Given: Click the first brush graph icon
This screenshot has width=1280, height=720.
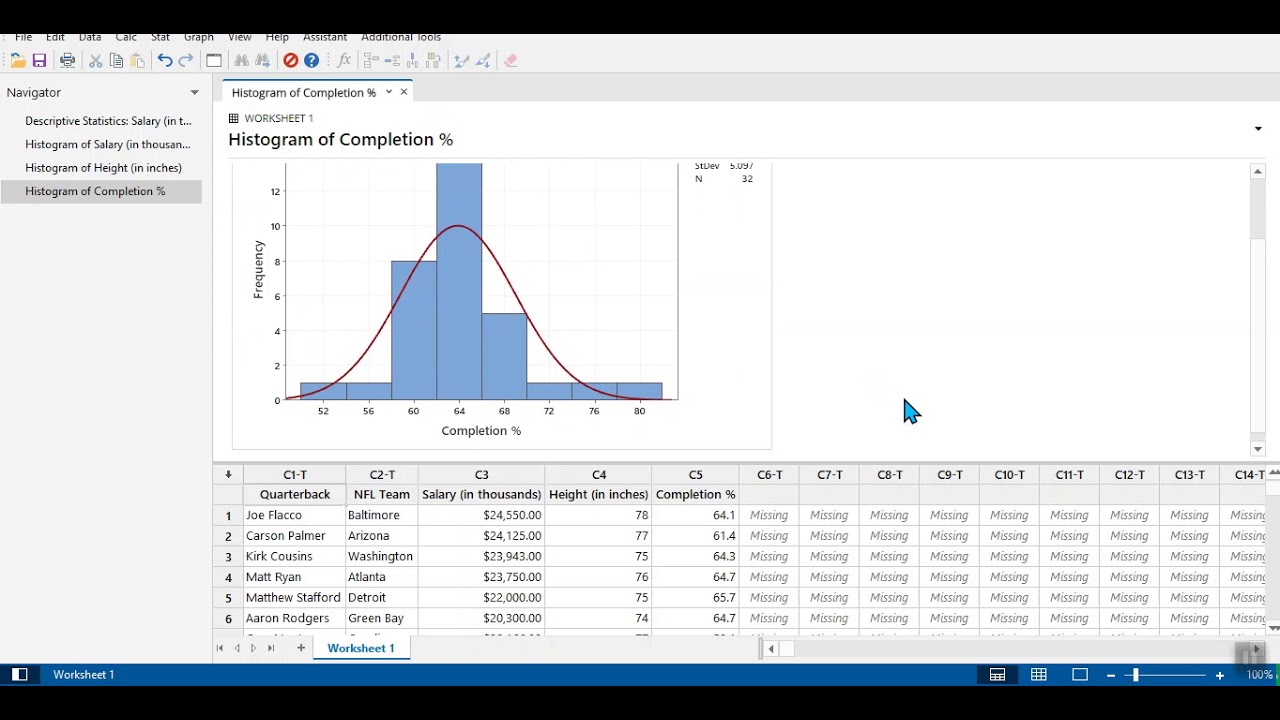Looking at the screenshot, I should tap(462, 61).
